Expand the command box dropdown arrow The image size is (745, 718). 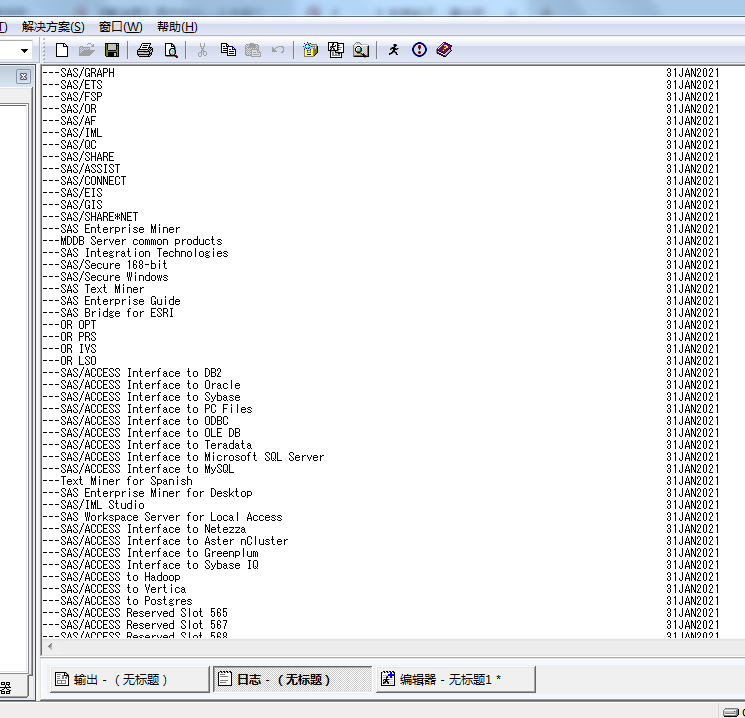(24, 50)
